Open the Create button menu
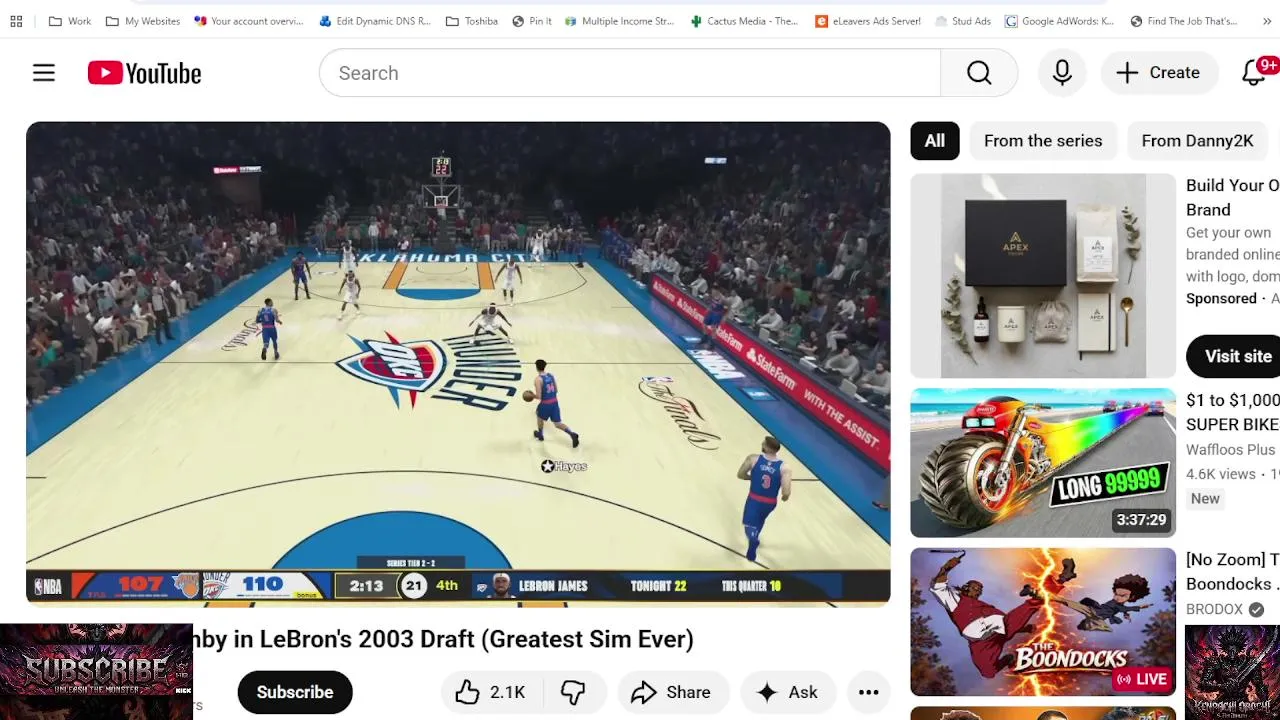This screenshot has width=1280, height=720. coord(1158,73)
